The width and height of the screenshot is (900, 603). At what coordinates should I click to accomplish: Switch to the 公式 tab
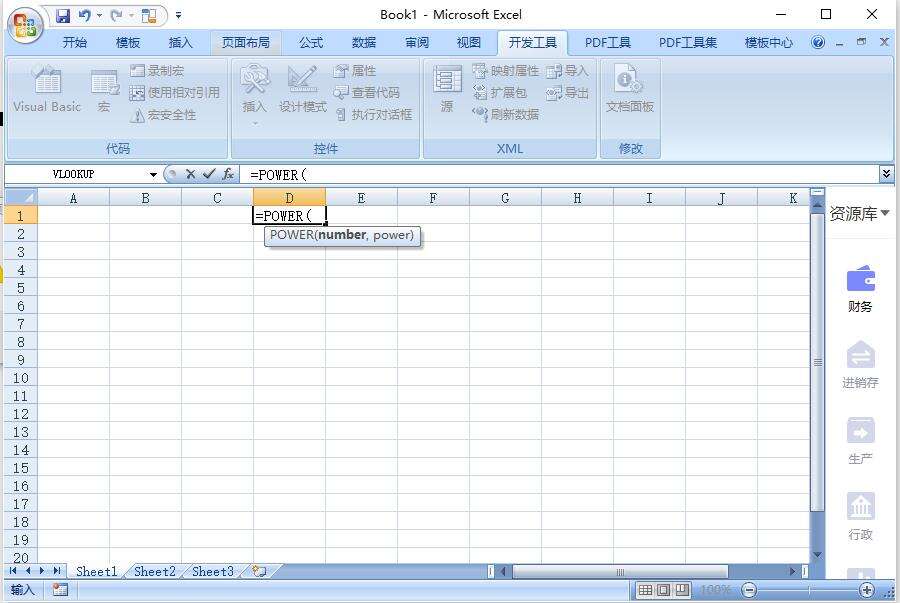coord(311,42)
